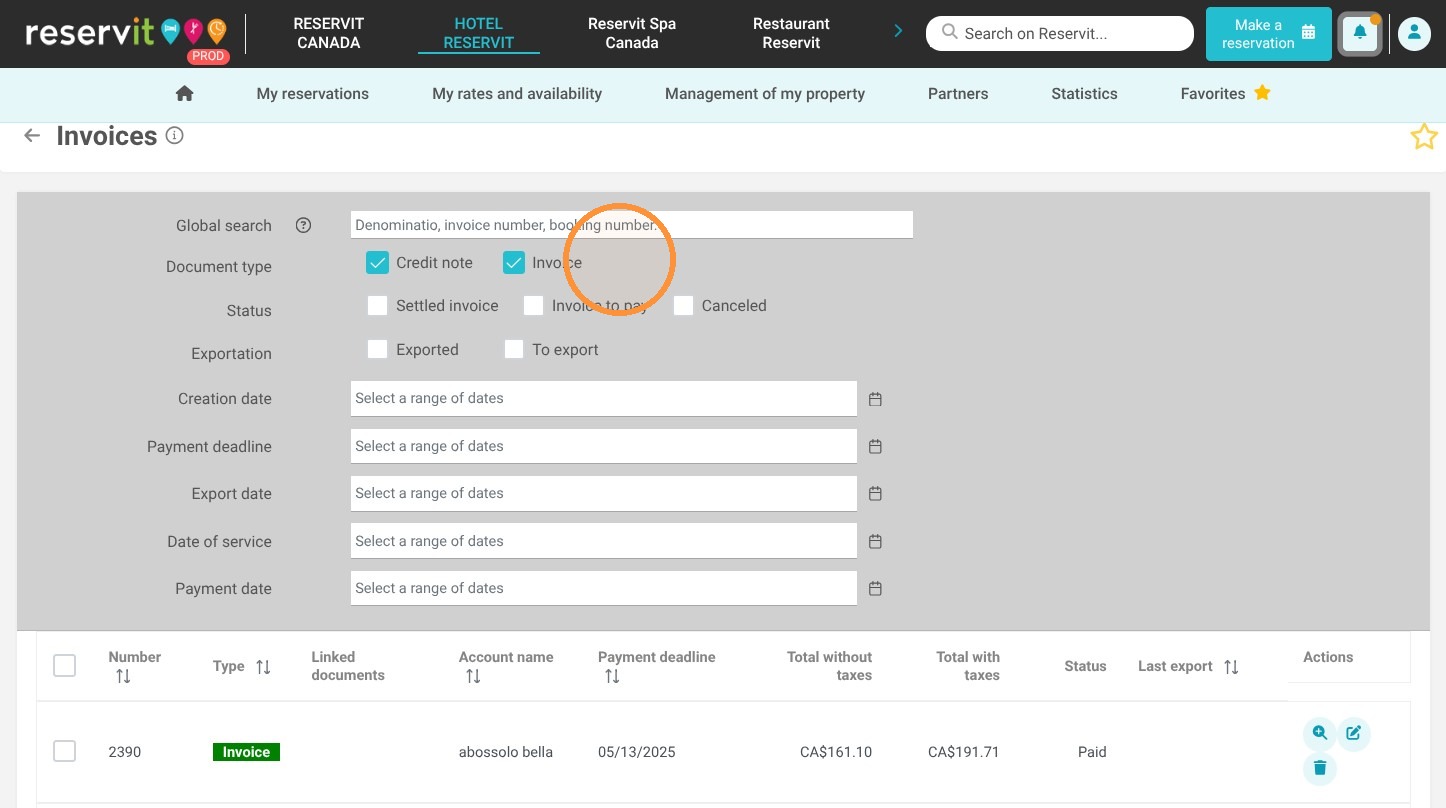Screen dimensions: 1446x808
Task: Sort the table by Account name
Action: click(x=473, y=677)
